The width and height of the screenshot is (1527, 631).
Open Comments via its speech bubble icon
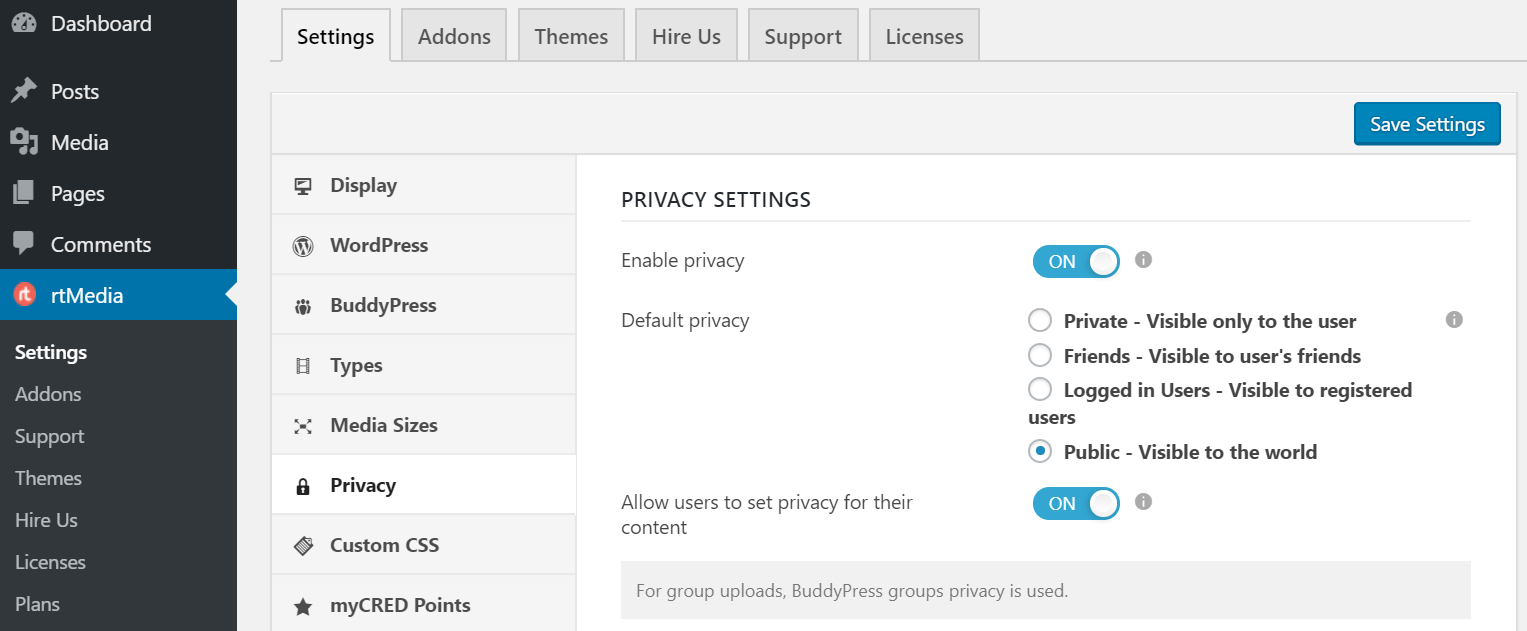coord(22,243)
